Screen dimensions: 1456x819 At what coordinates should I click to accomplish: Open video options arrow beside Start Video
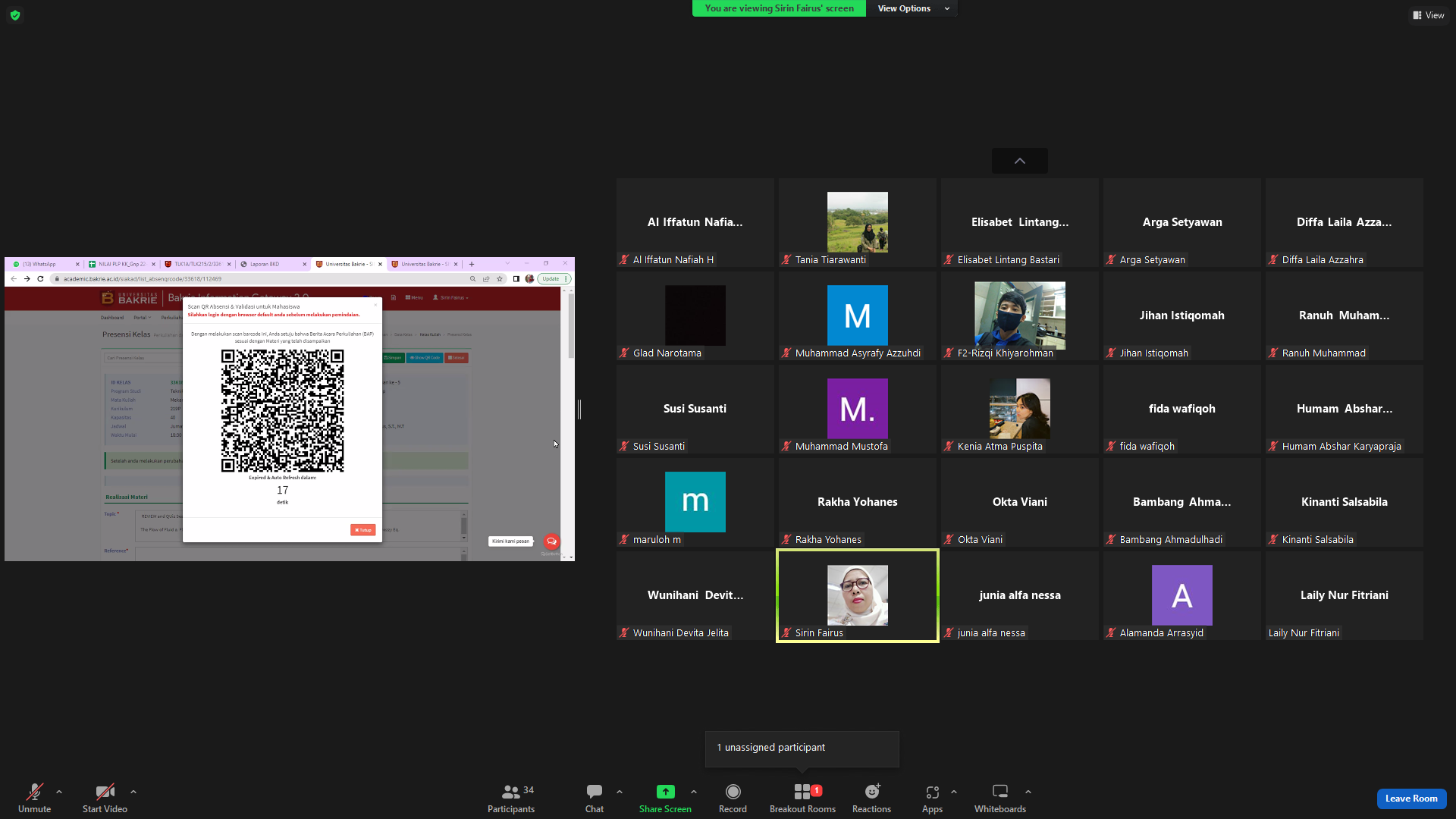(133, 792)
